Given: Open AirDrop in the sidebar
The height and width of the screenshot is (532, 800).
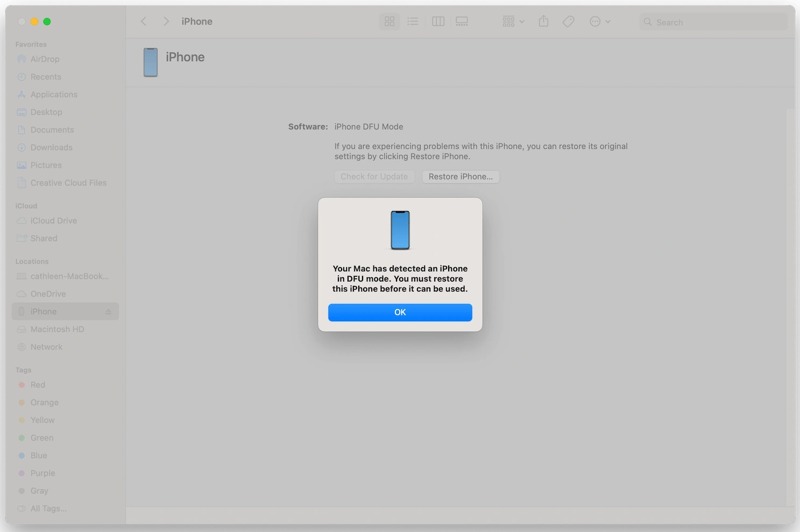Looking at the screenshot, I should click(65, 59).
